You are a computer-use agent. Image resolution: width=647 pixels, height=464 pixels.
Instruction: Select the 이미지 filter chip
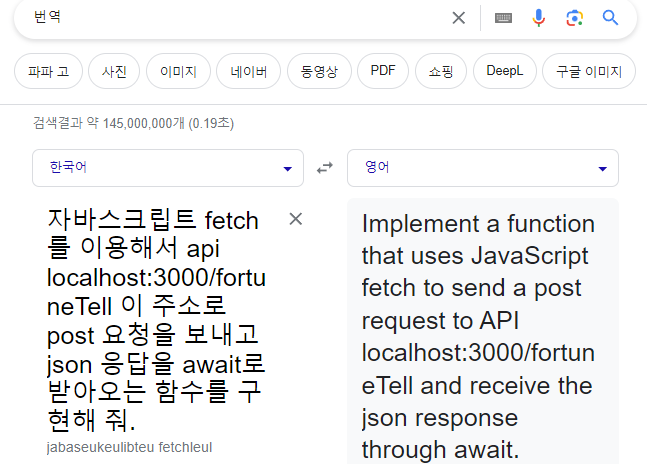(178, 71)
